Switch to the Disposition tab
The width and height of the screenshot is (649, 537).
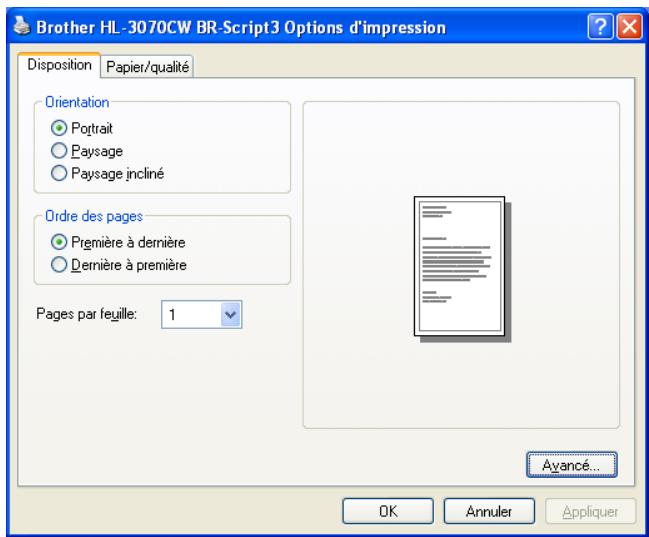59,65
